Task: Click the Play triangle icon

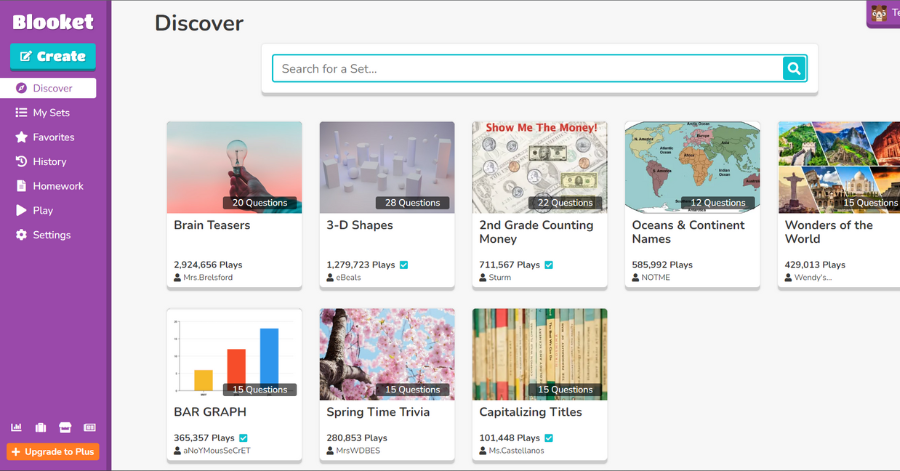Action: 21,210
